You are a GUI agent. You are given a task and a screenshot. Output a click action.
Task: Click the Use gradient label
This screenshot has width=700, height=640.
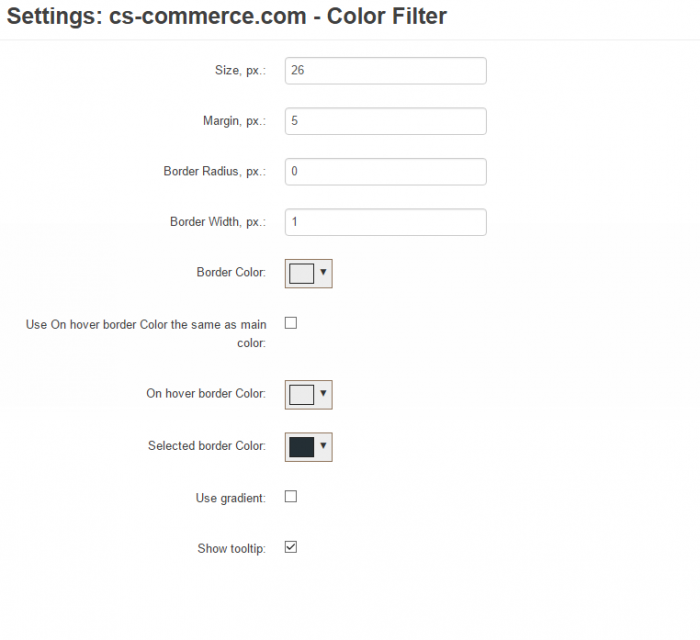(231, 498)
